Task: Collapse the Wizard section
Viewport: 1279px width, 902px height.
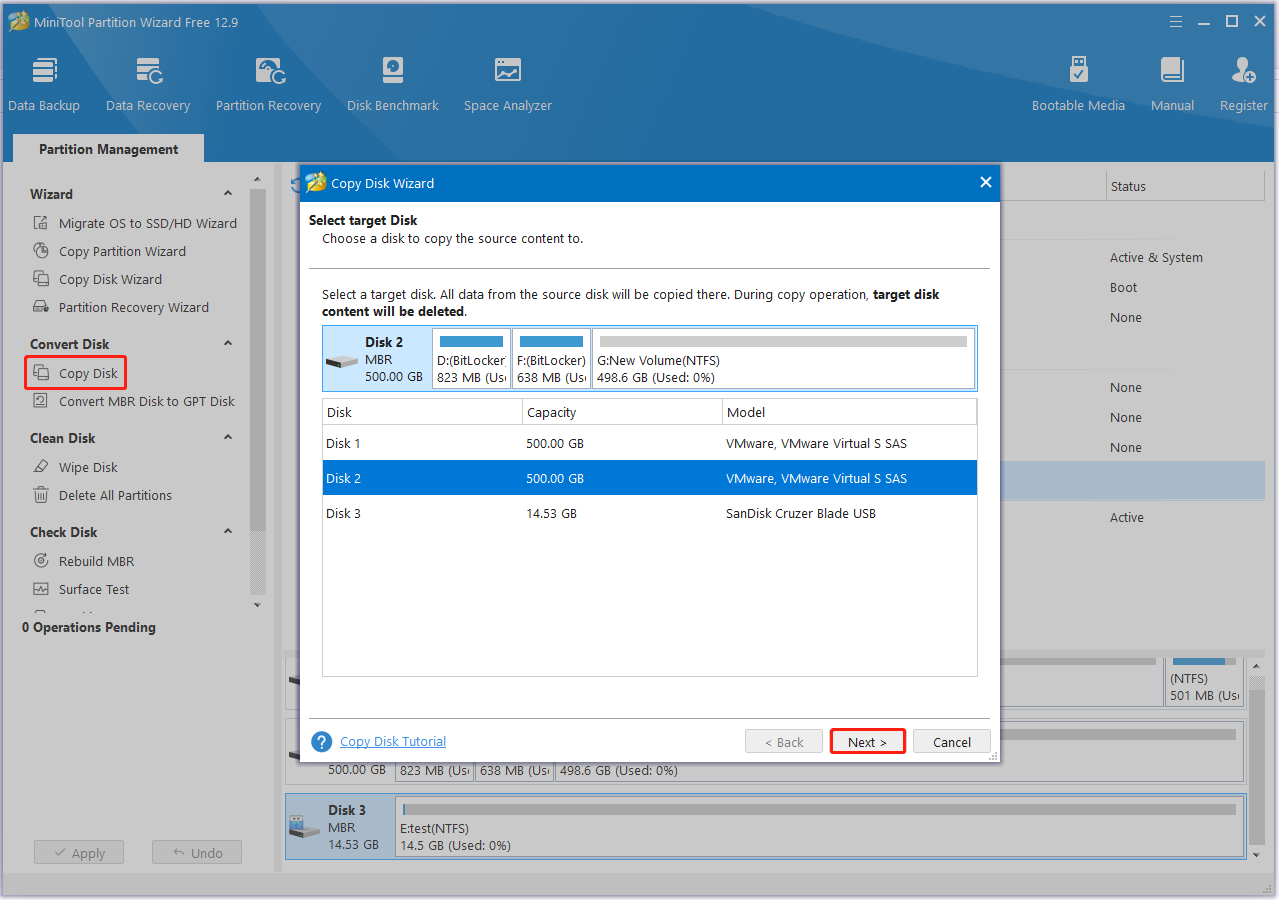Action: coord(228,194)
